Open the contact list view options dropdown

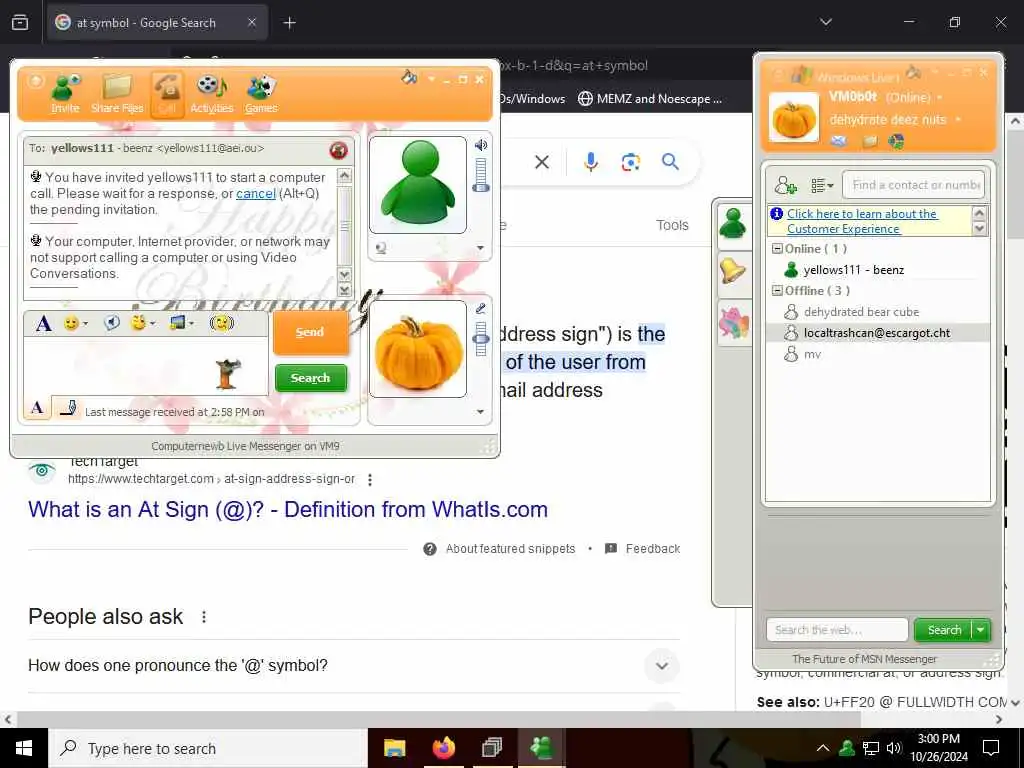click(822, 186)
